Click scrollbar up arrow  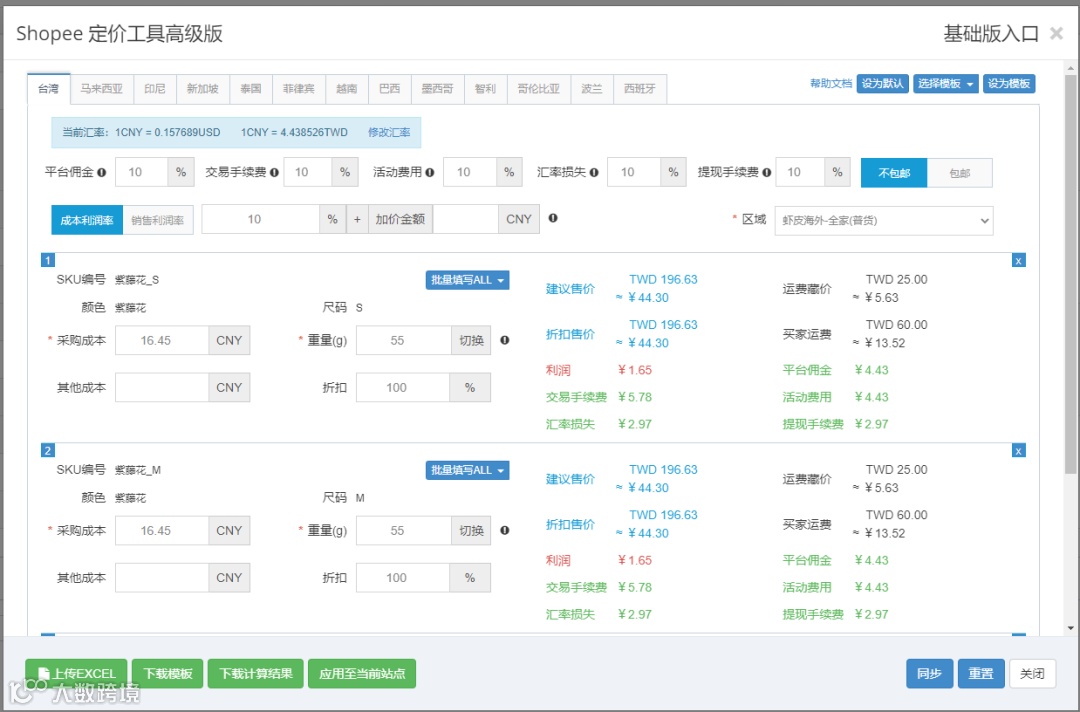click(x=1070, y=68)
